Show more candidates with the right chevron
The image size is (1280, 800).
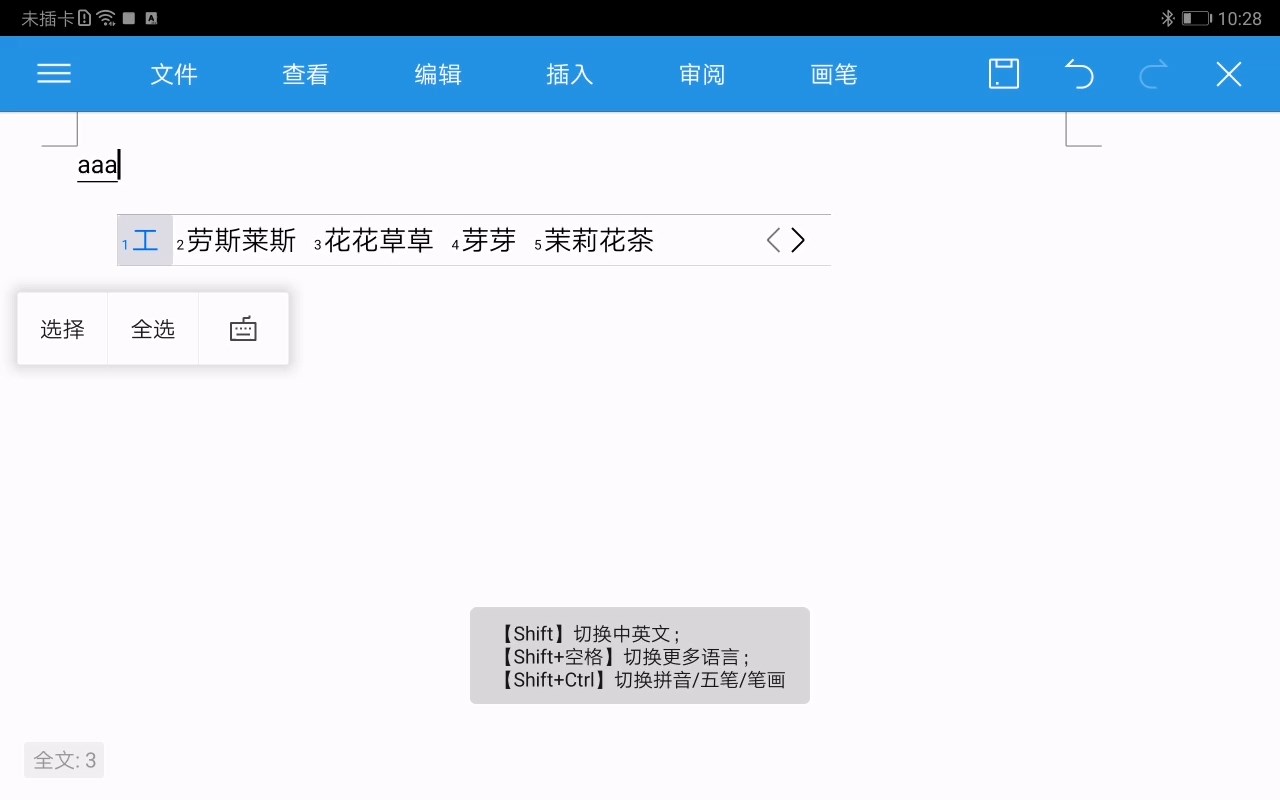798,240
